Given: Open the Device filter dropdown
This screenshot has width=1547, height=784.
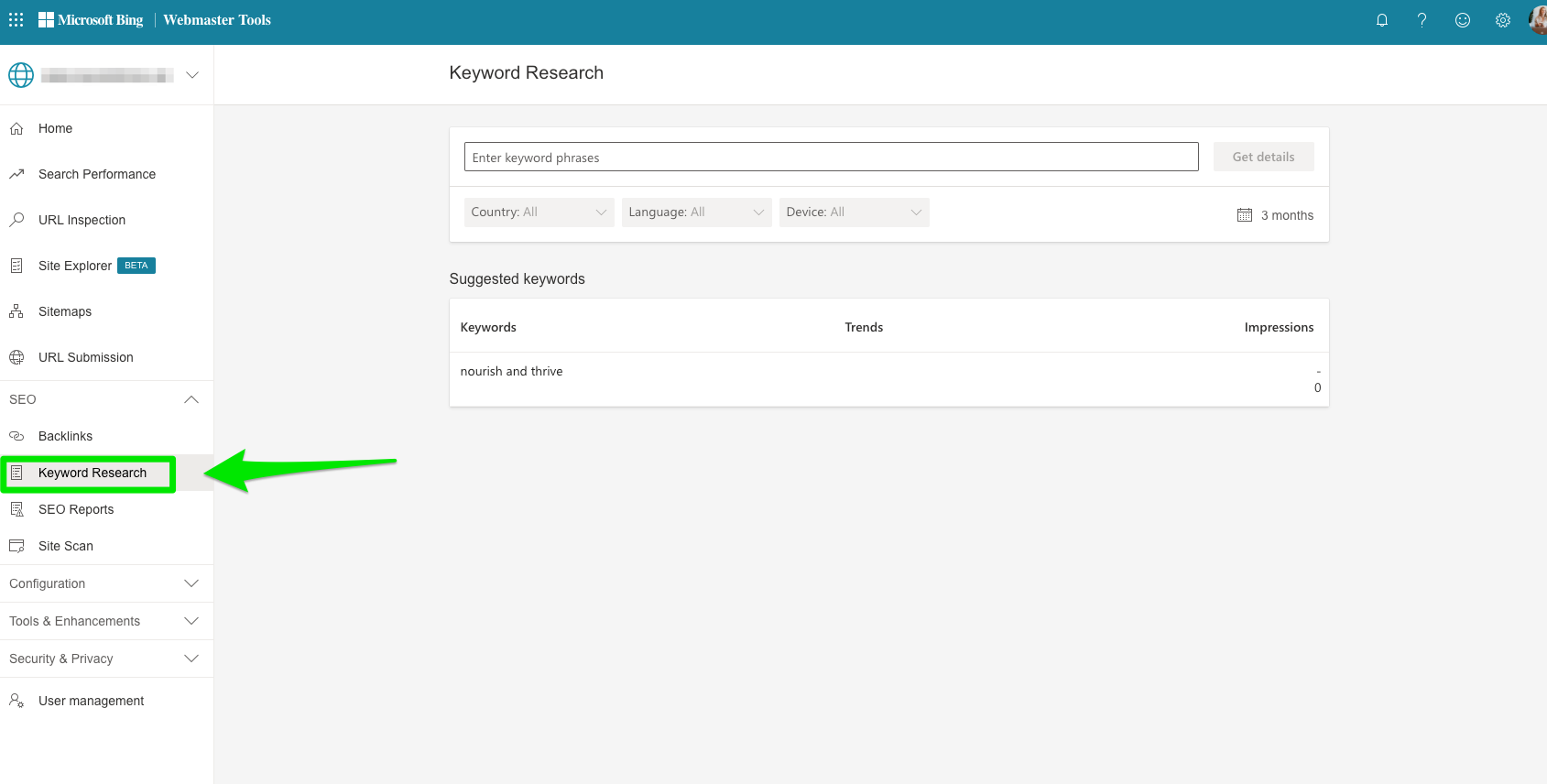Looking at the screenshot, I should 854,212.
